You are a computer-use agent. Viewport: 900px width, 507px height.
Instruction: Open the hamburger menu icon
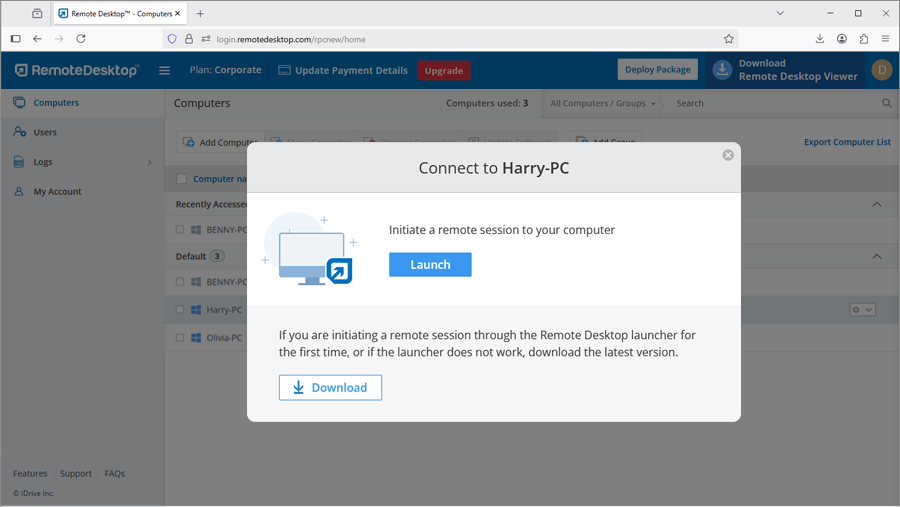coord(165,70)
